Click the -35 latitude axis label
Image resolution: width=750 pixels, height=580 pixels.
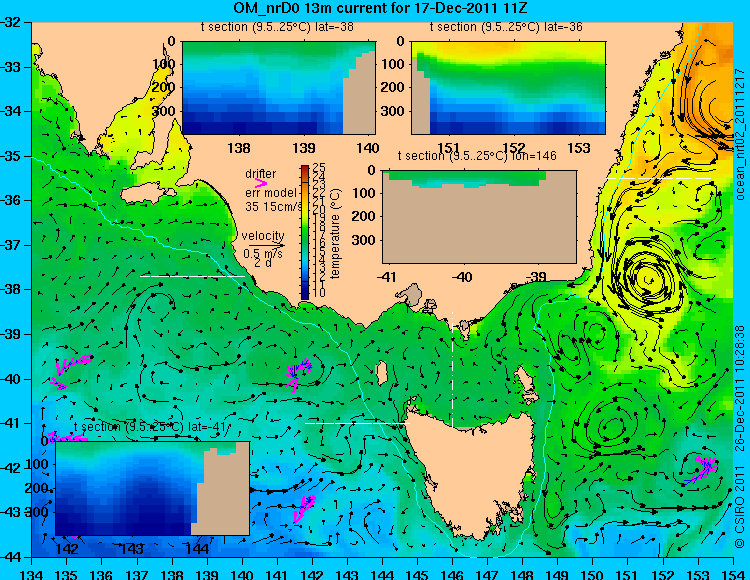coord(11,156)
